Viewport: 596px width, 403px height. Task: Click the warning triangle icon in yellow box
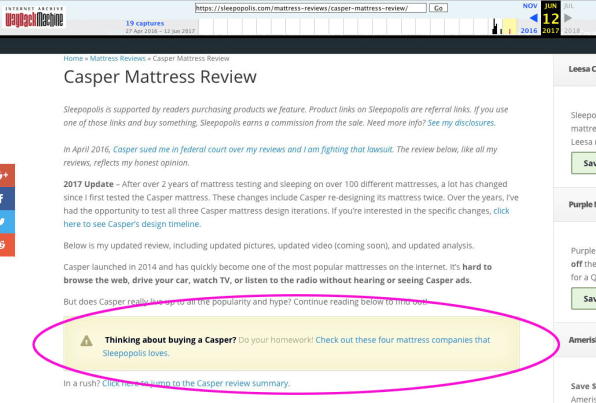(x=86, y=341)
